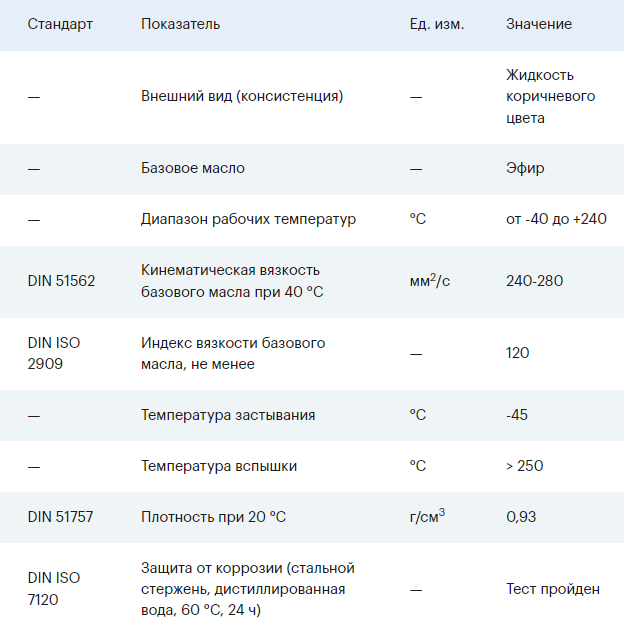Click the 'DIN 51562' standard cell
Viewport: 624px width, 628px height.
click(x=62, y=281)
